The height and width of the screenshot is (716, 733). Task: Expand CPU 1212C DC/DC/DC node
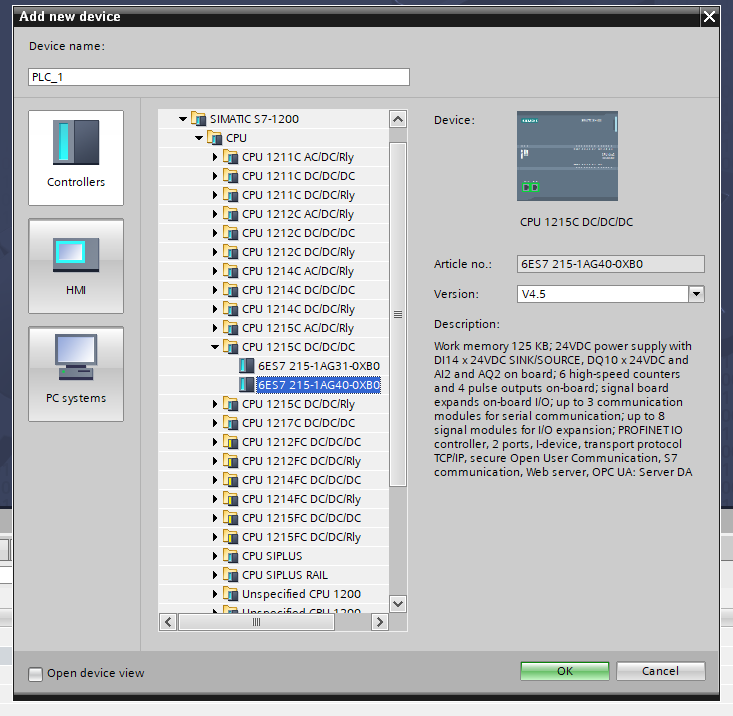(x=215, y=233)
